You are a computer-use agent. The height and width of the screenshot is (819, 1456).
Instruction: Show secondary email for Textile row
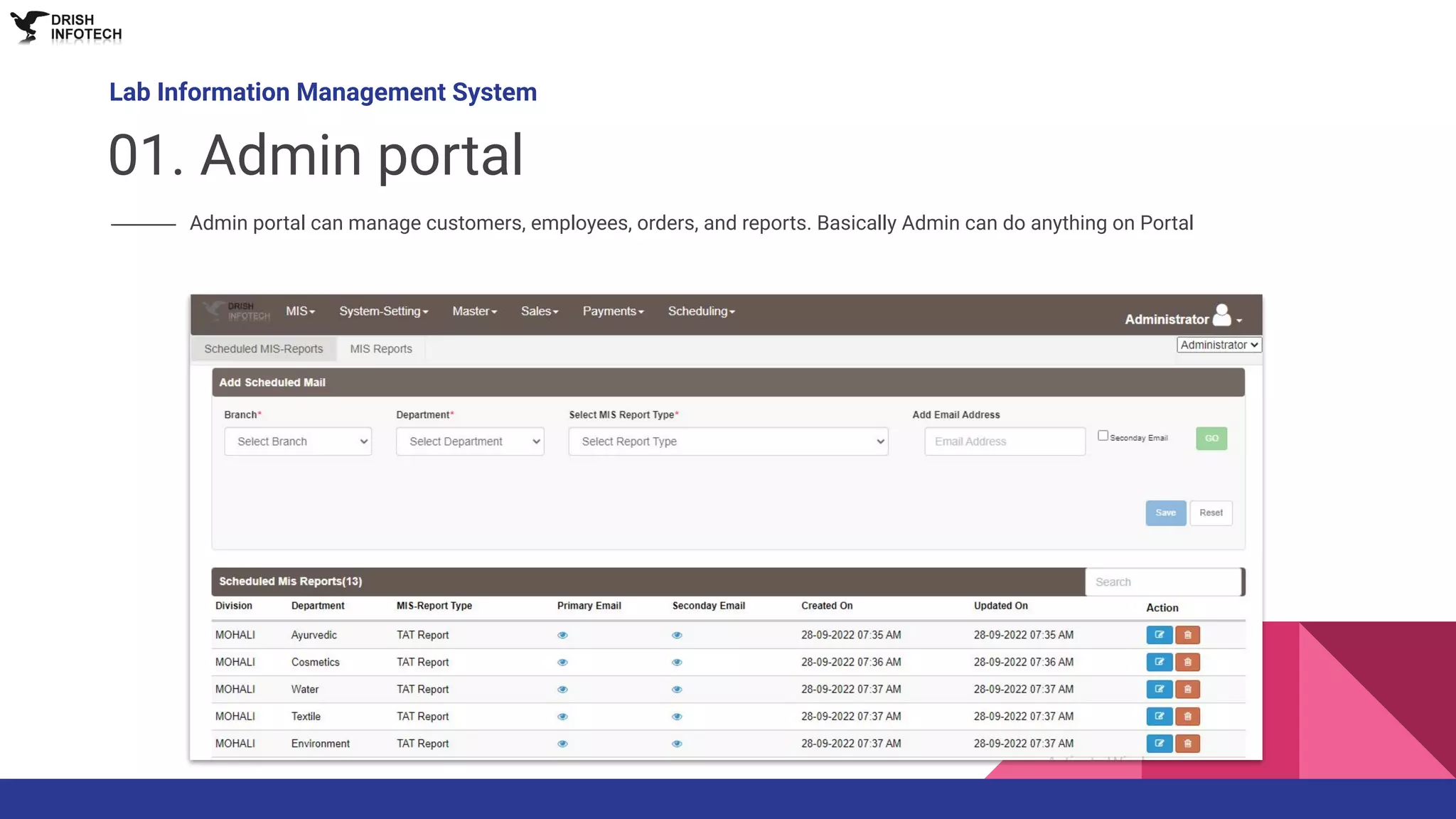coord(677,717)
